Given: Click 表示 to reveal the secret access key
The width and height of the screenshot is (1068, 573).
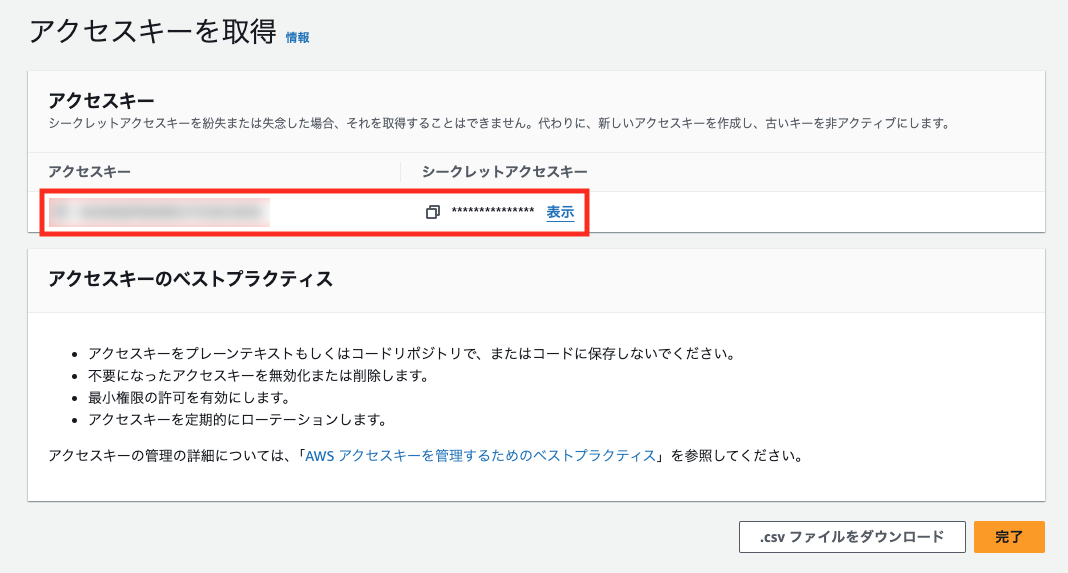Looking at the screenshot, I should coord(560,213).
